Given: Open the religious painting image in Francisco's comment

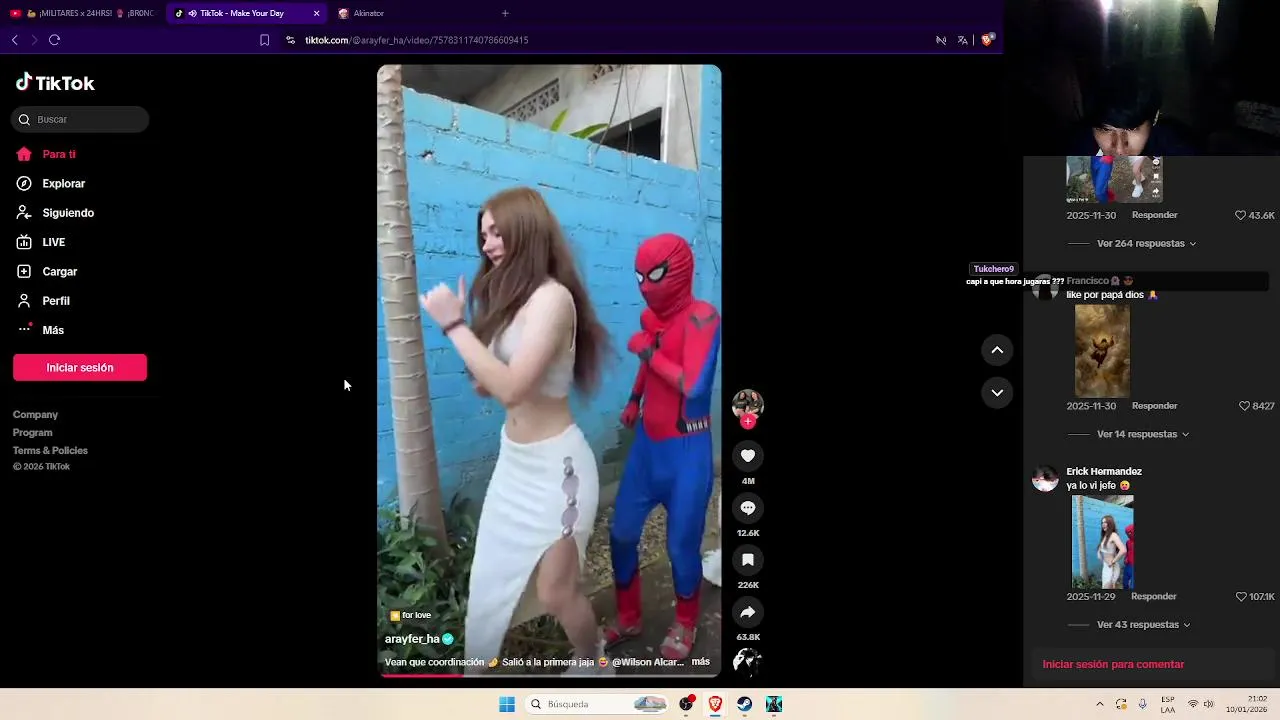Looking at the screenshot, I should (1102, 351).
